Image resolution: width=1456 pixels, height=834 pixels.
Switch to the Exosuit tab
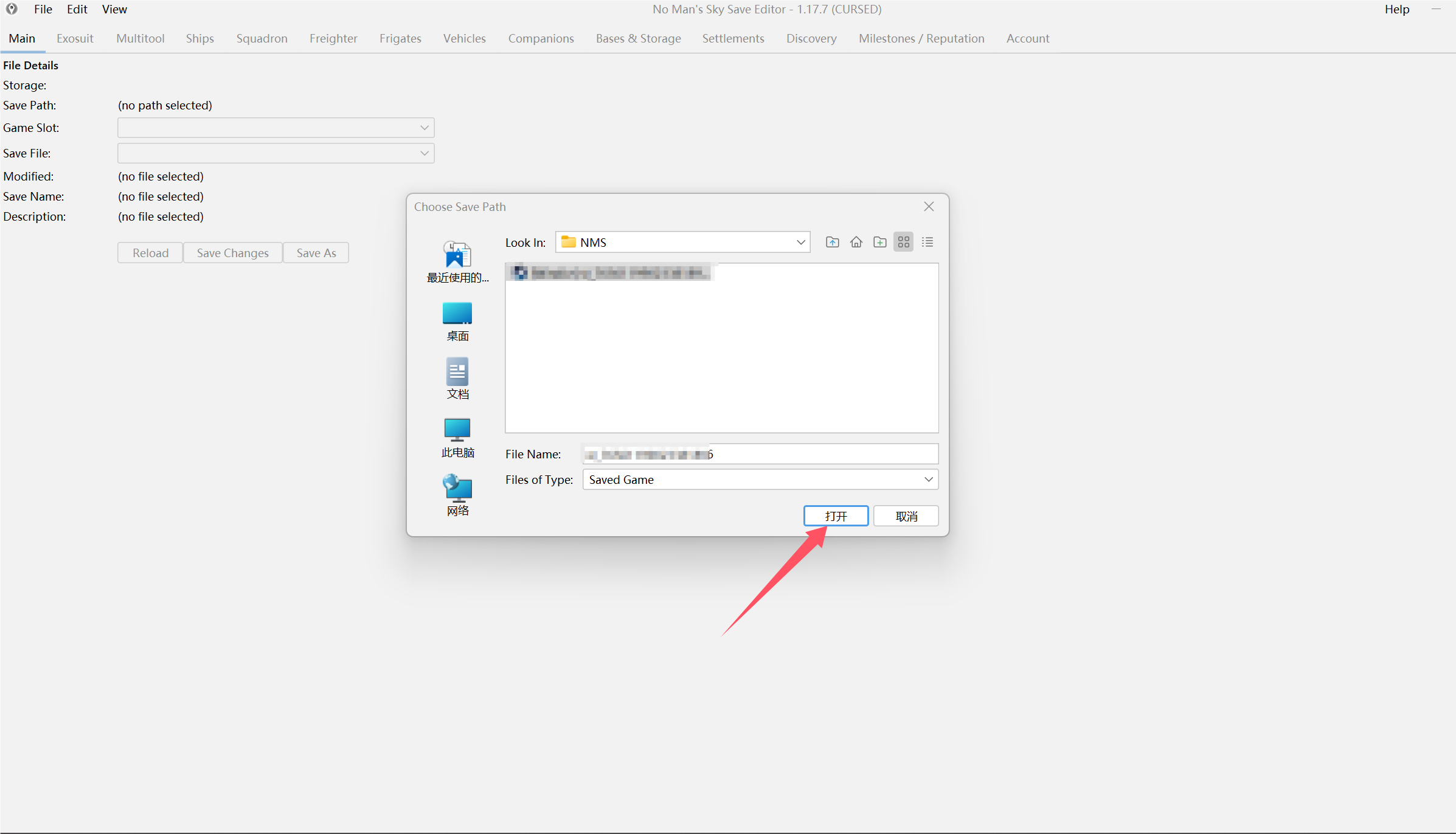(x=75, y=38)
